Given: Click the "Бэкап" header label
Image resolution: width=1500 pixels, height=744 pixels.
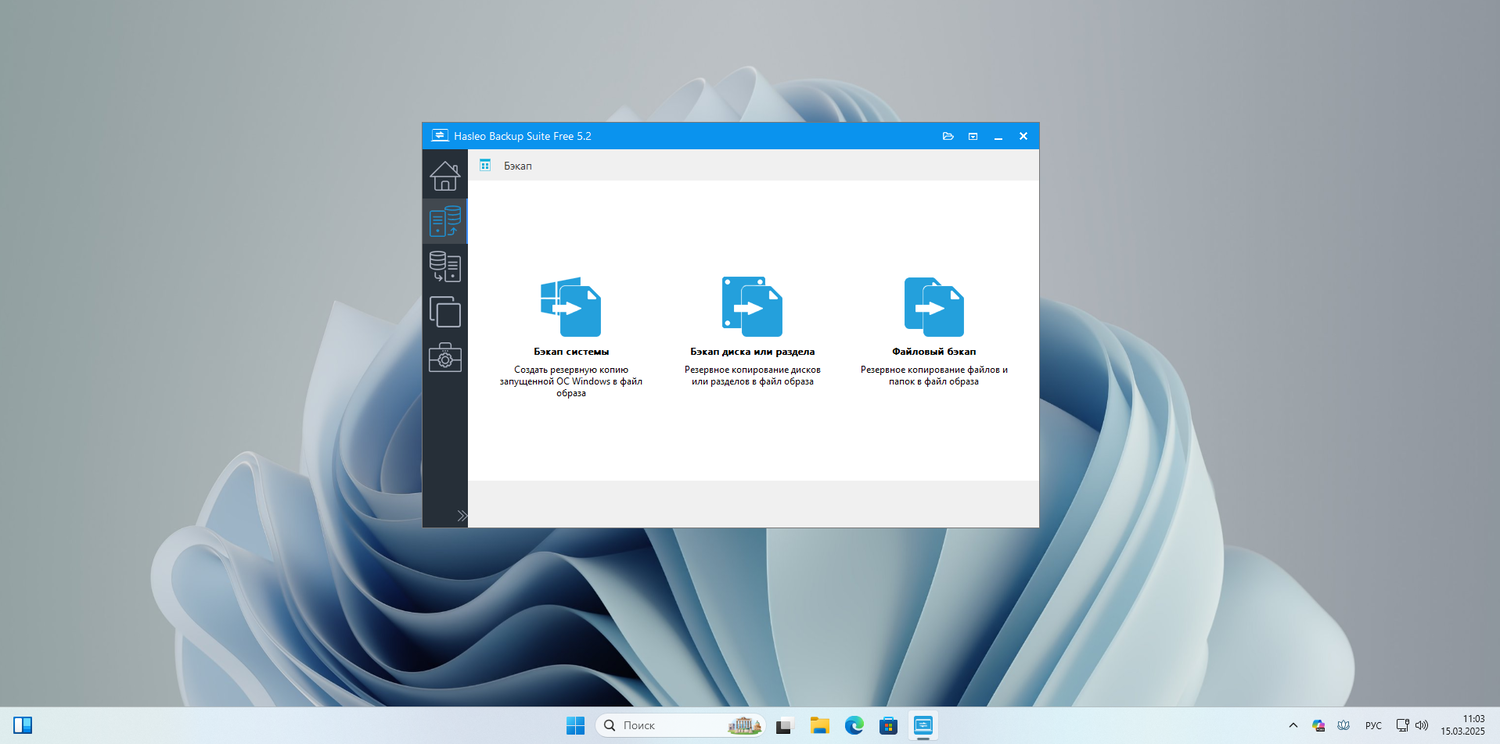Looking at the screenshot, I should coord(518,166).
